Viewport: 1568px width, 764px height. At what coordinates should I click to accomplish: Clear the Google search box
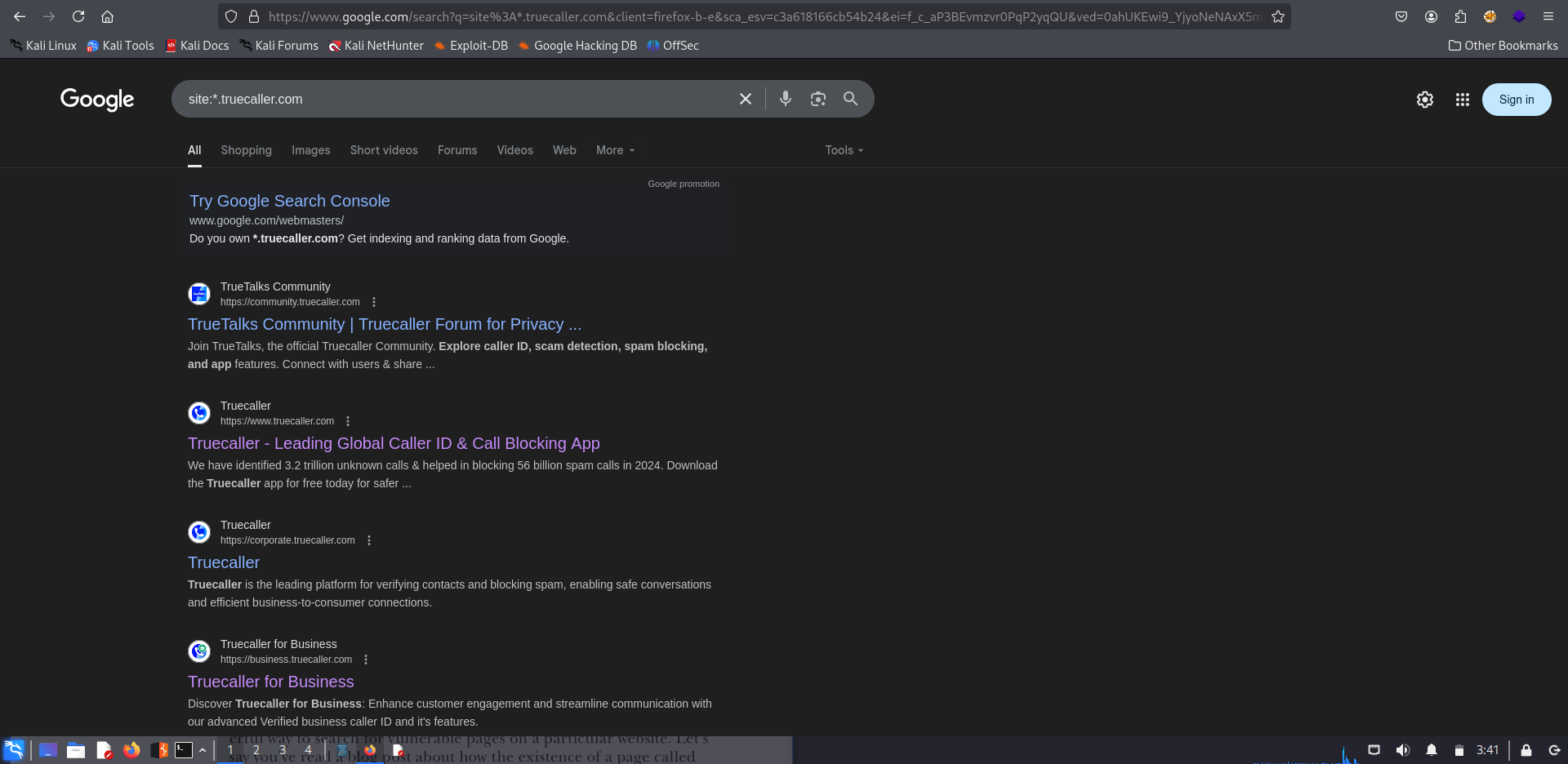pos(746,99)
